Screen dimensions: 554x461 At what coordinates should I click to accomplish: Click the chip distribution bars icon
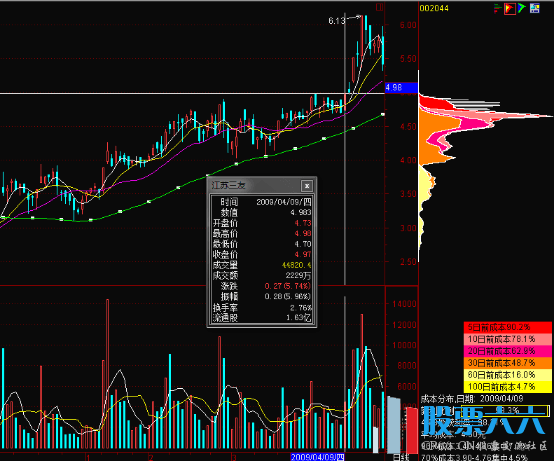click(498, 8)
